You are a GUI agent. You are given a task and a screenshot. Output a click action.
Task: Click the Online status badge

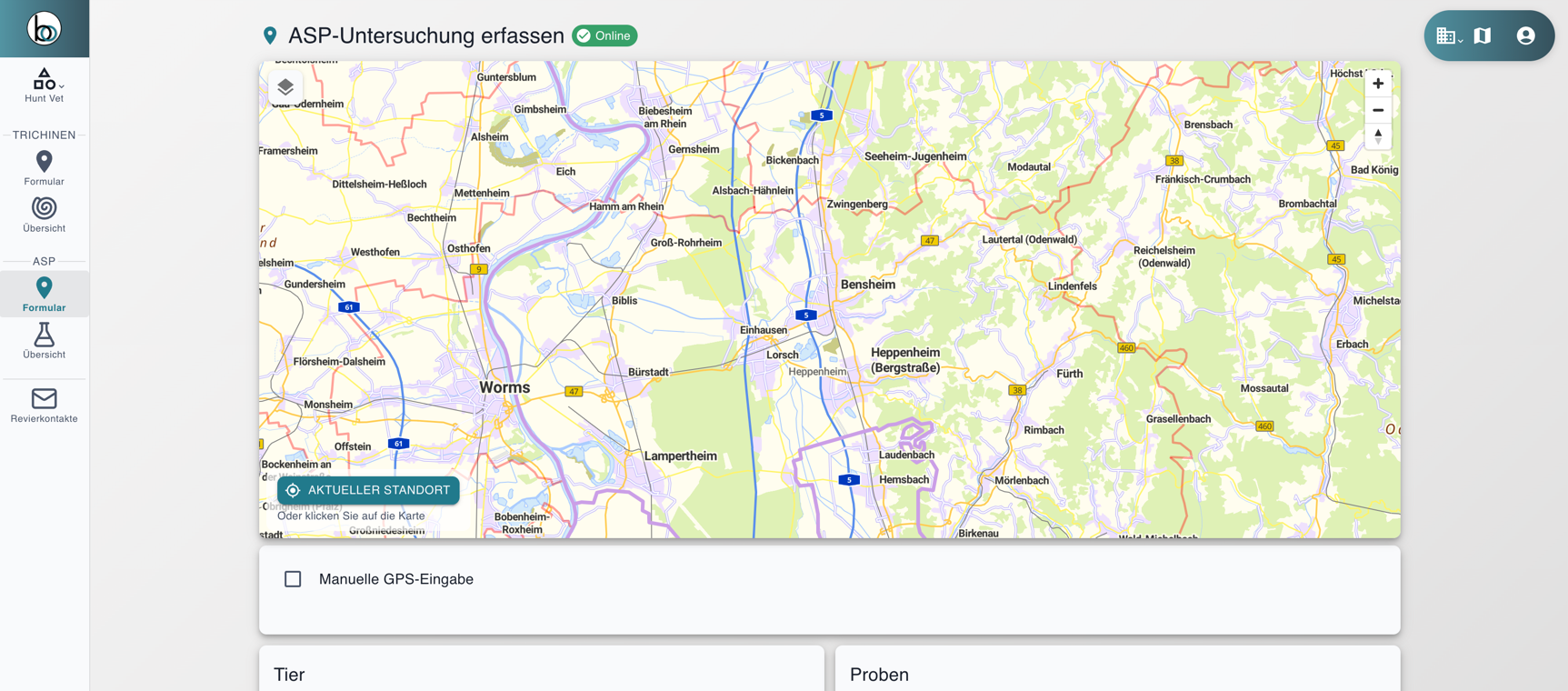click(x=604, y=35)
